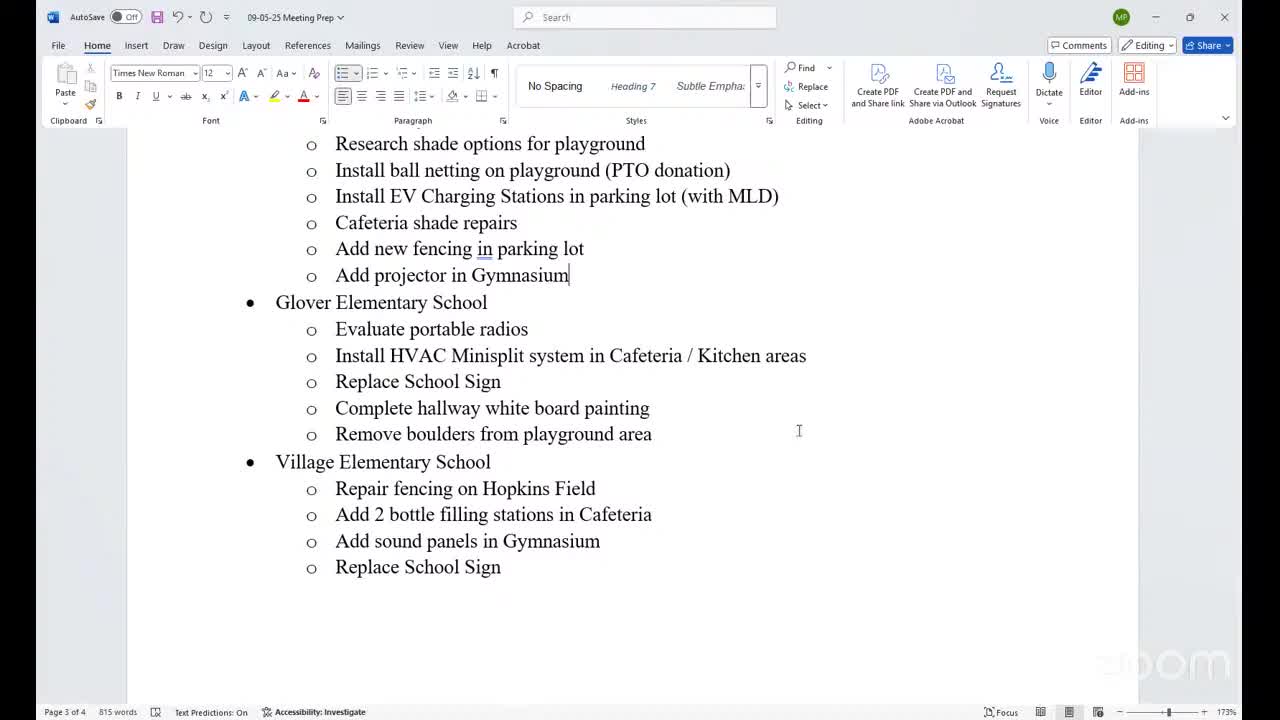Open the Select dropdown in Editing

[806, 105]
